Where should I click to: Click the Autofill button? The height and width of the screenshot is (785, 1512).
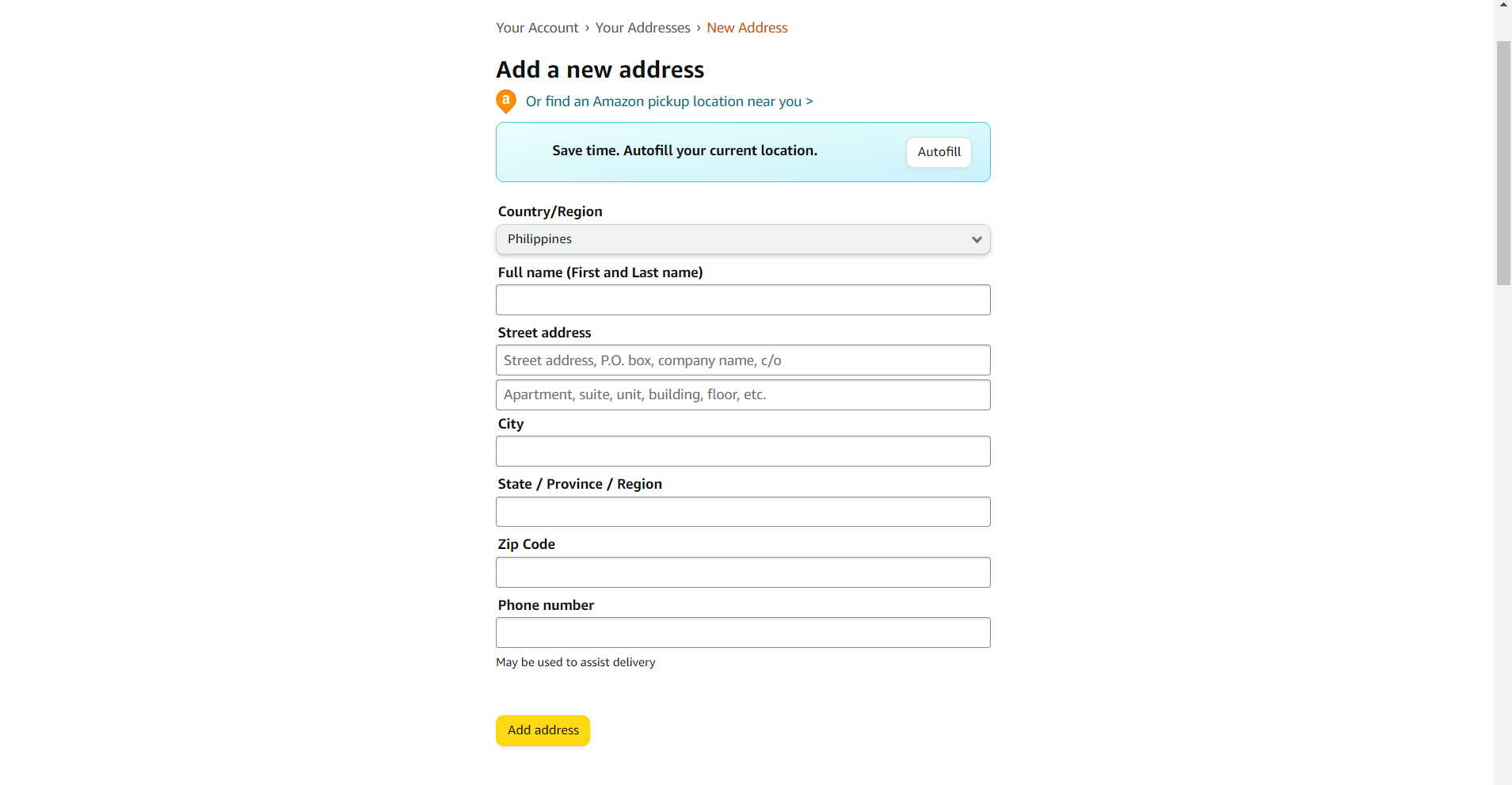939,152
